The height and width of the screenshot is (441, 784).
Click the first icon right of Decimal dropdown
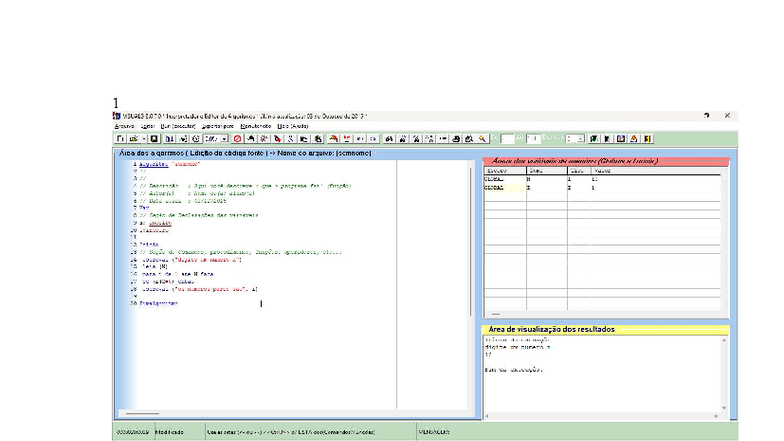click(x=594, y=138)
